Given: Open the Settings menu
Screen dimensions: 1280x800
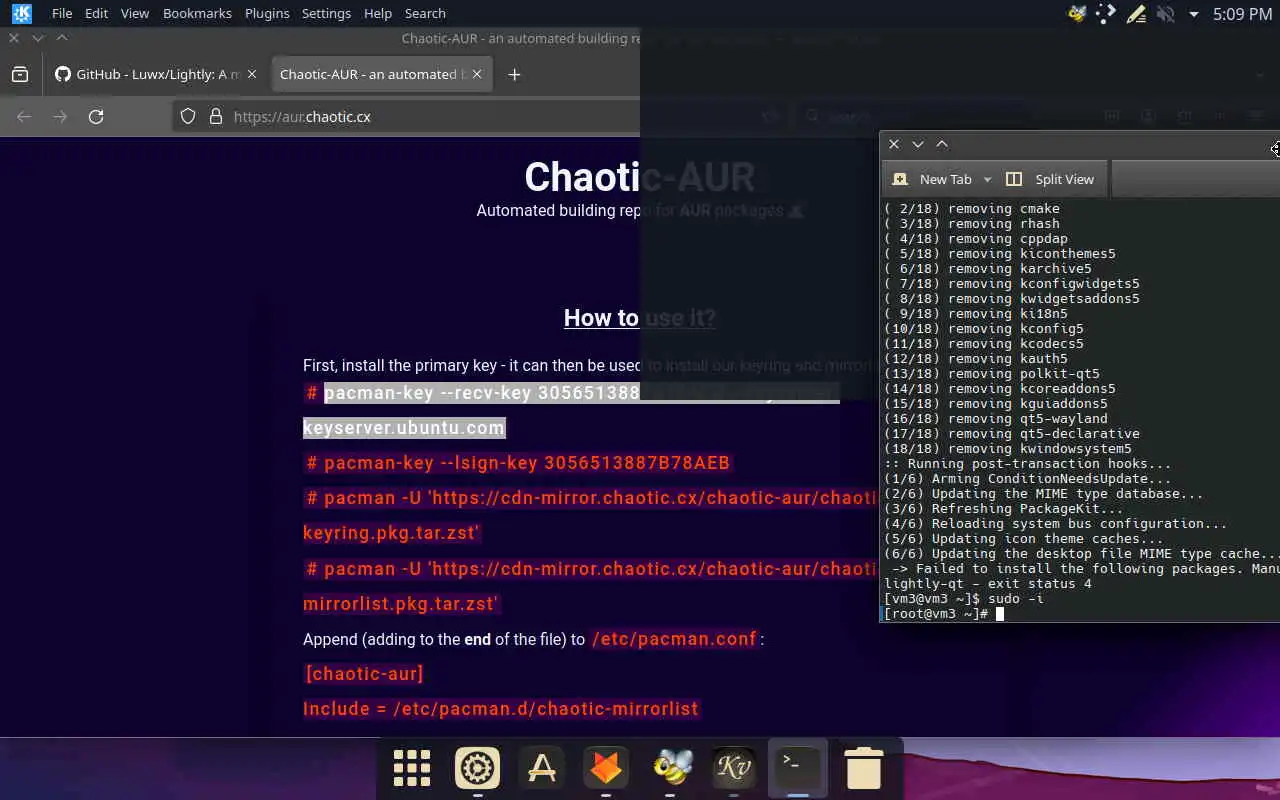Looking at the screenshot, I should point(326,13).
